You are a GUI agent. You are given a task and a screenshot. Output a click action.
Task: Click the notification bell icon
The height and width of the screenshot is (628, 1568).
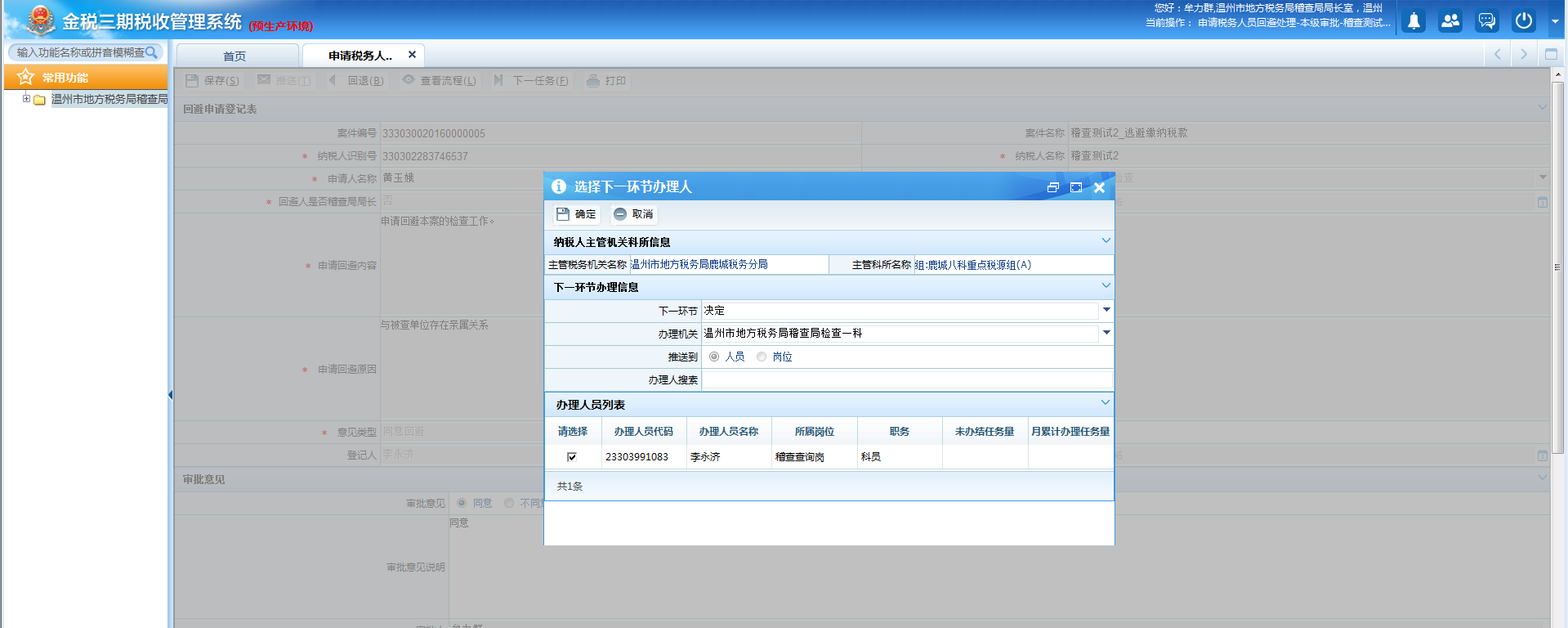click(x=1414, y=21)
